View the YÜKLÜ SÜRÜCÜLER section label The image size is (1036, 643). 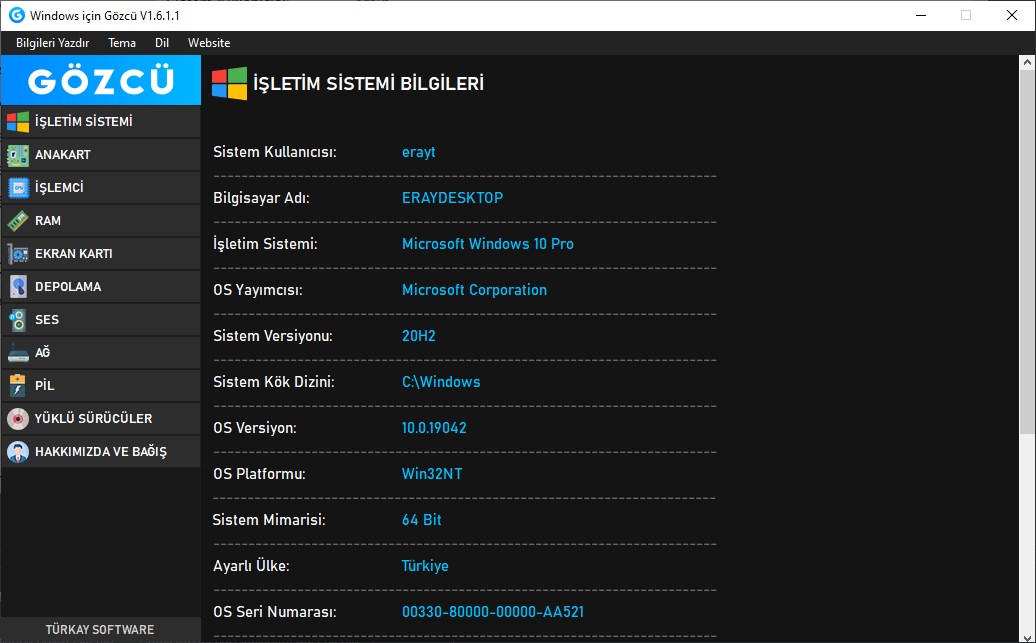(x=93, y=418)
